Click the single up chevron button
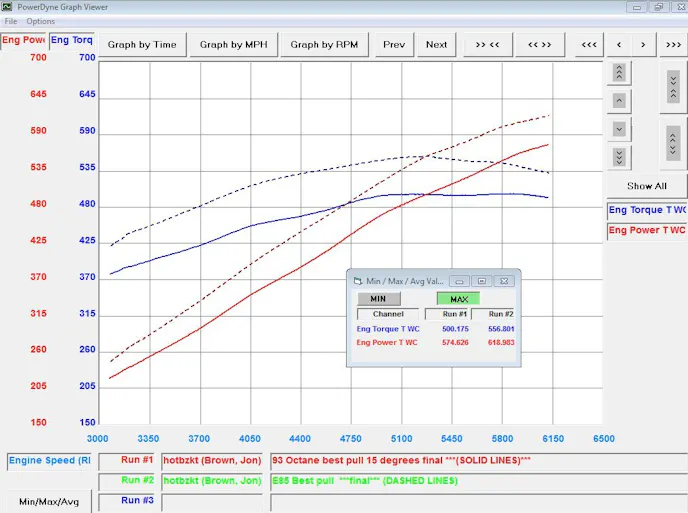The height and width of the screenshot is (513, 688). (620, 101)
